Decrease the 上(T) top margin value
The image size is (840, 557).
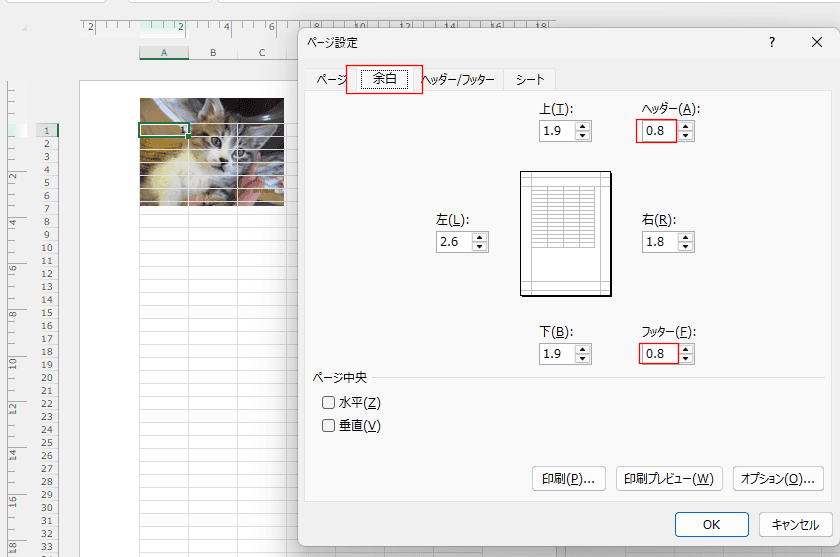coord(582,136)
